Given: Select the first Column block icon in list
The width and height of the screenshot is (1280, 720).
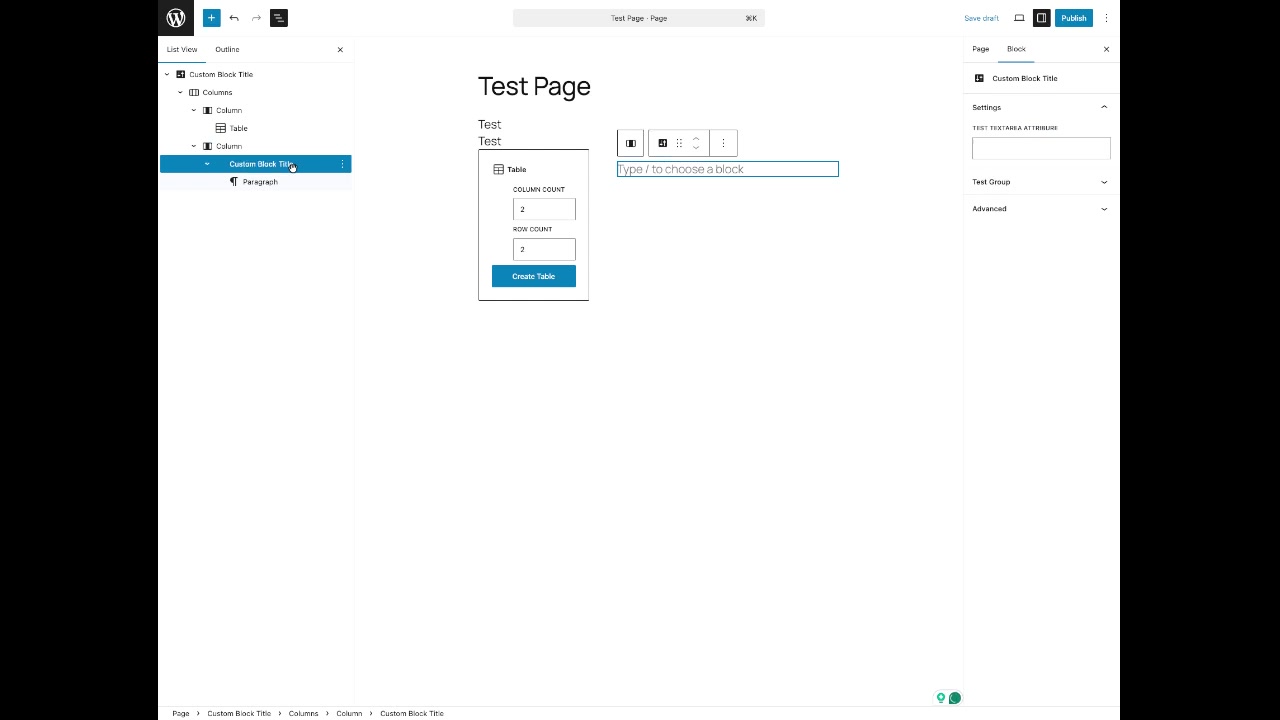Looking at the screenshot, I should click(208, 110).
